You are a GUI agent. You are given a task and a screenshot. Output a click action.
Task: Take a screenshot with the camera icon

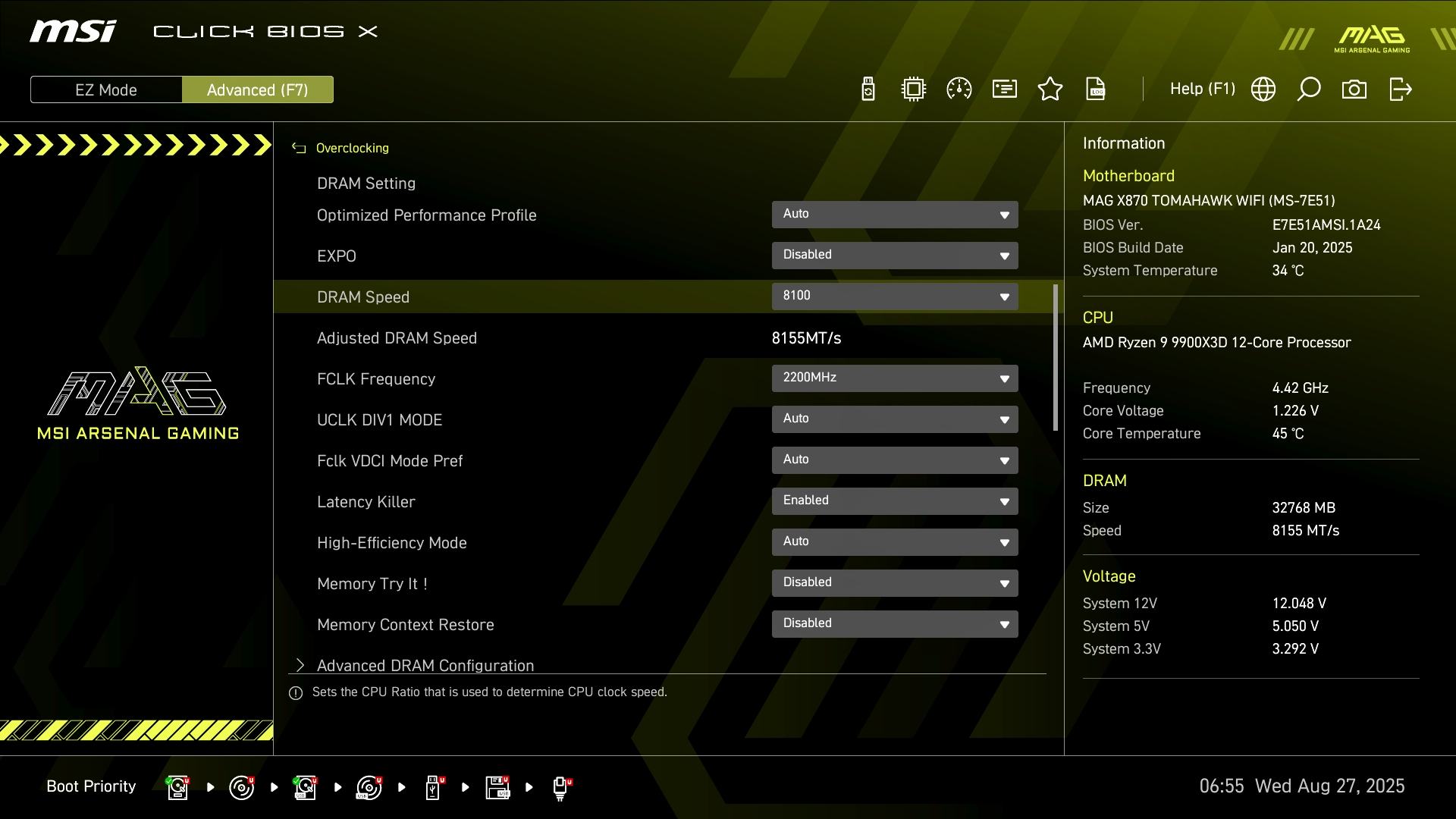pos(1354,89)
